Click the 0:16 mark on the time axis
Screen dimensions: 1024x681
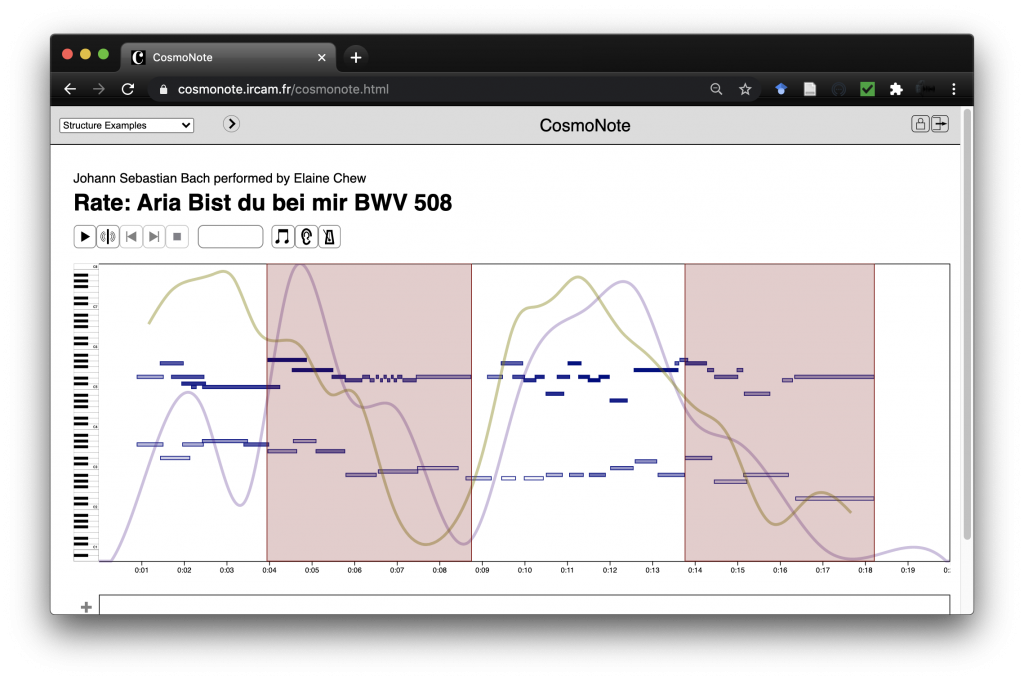[780, 570]
